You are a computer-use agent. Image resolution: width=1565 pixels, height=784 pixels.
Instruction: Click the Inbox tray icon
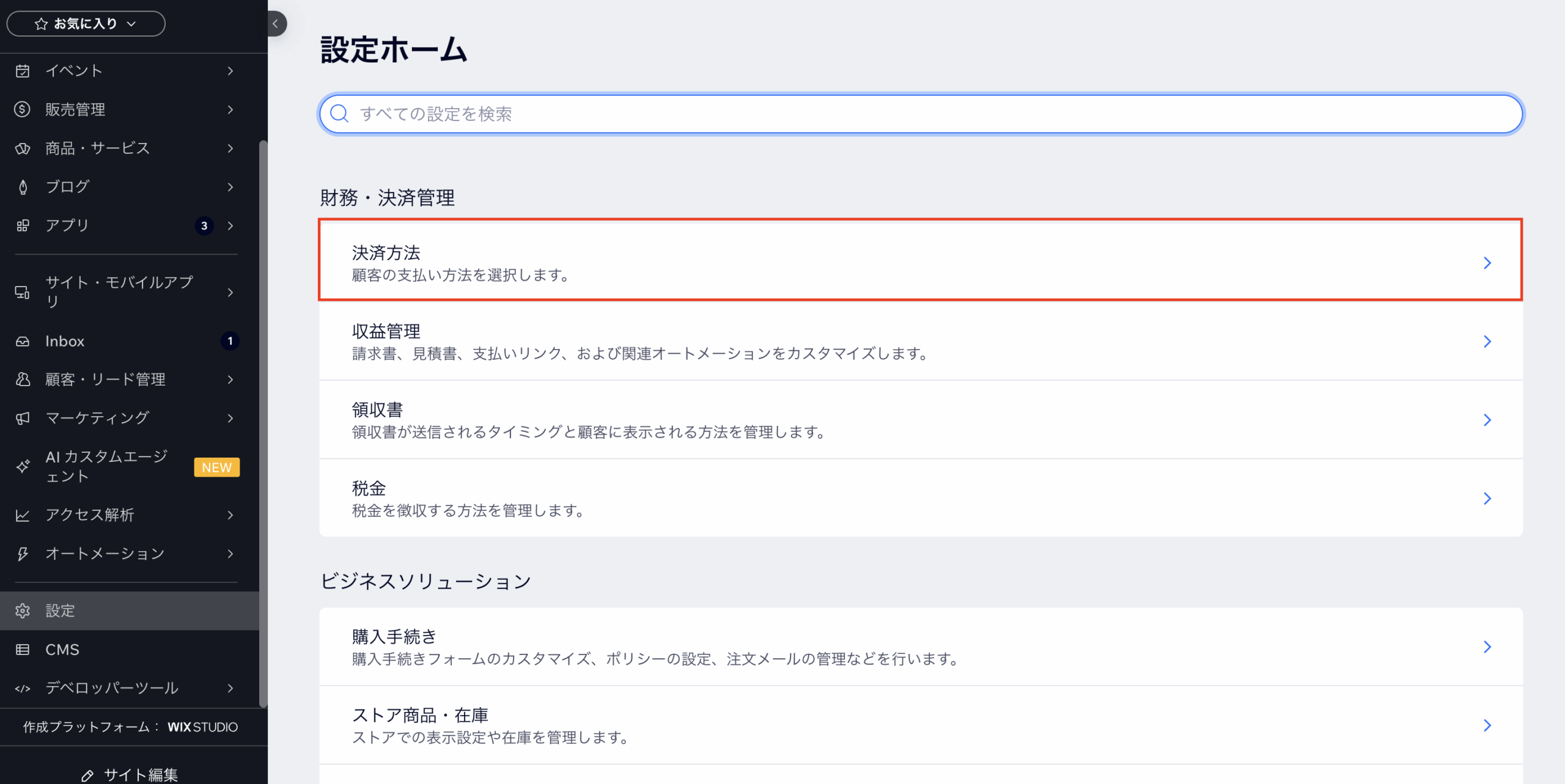tap(23, 342)
